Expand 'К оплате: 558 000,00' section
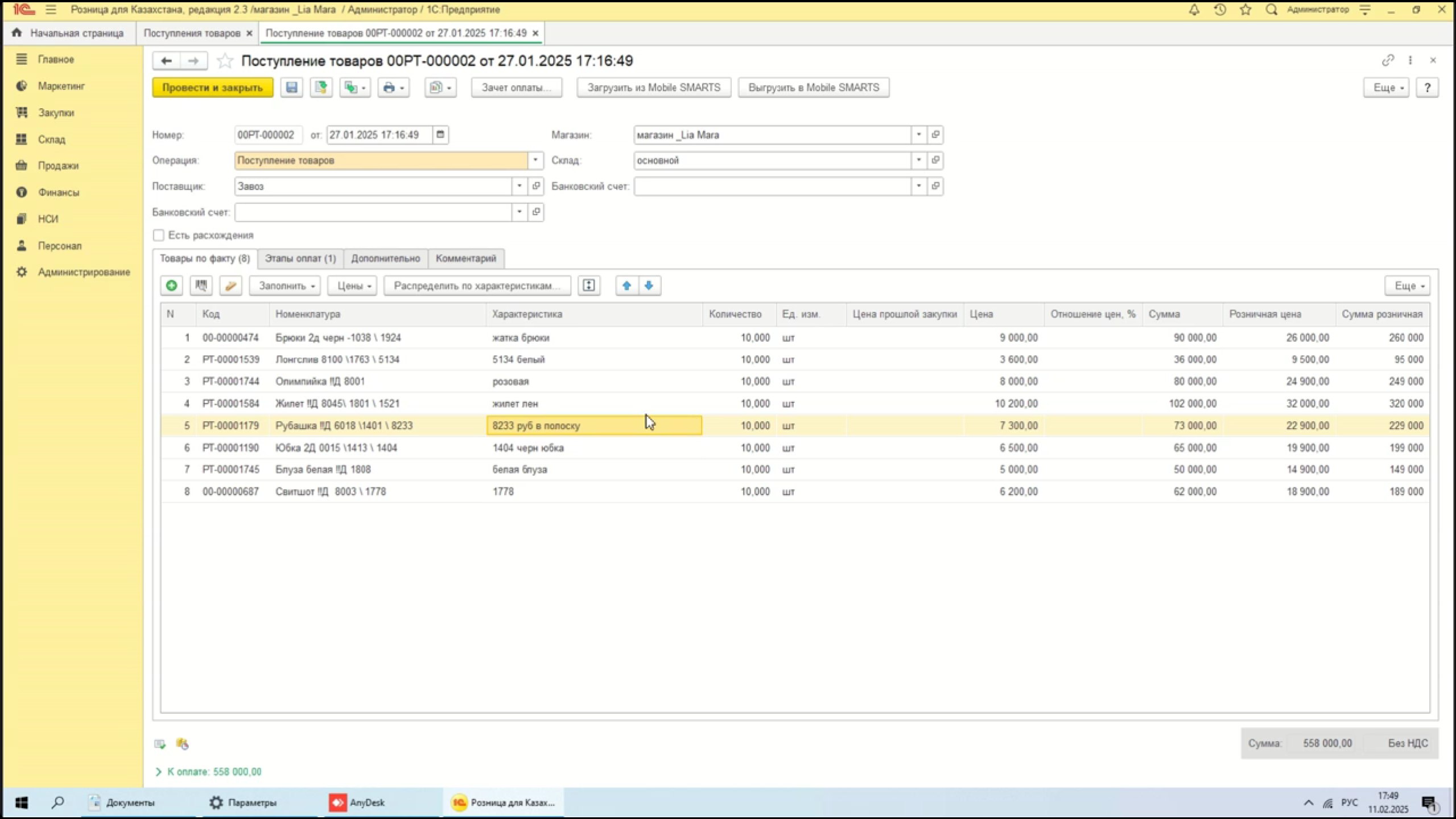1456x819 pixels. 159,772
